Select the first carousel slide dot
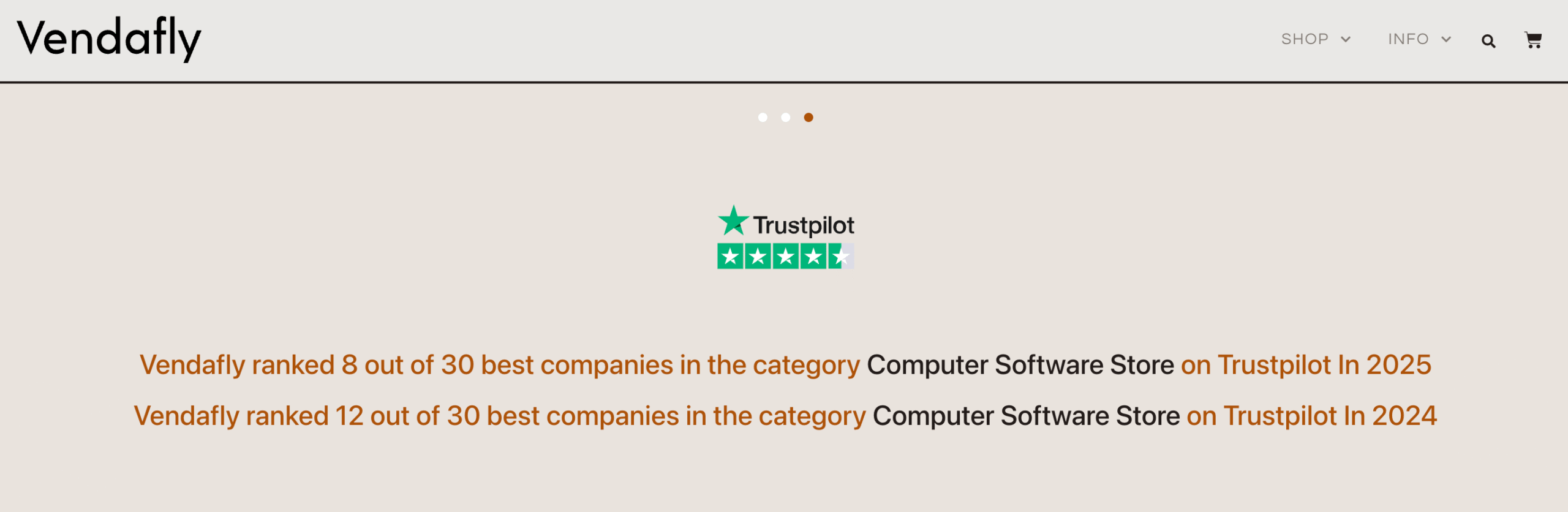The image size is (1568, 512). (763, 118)
